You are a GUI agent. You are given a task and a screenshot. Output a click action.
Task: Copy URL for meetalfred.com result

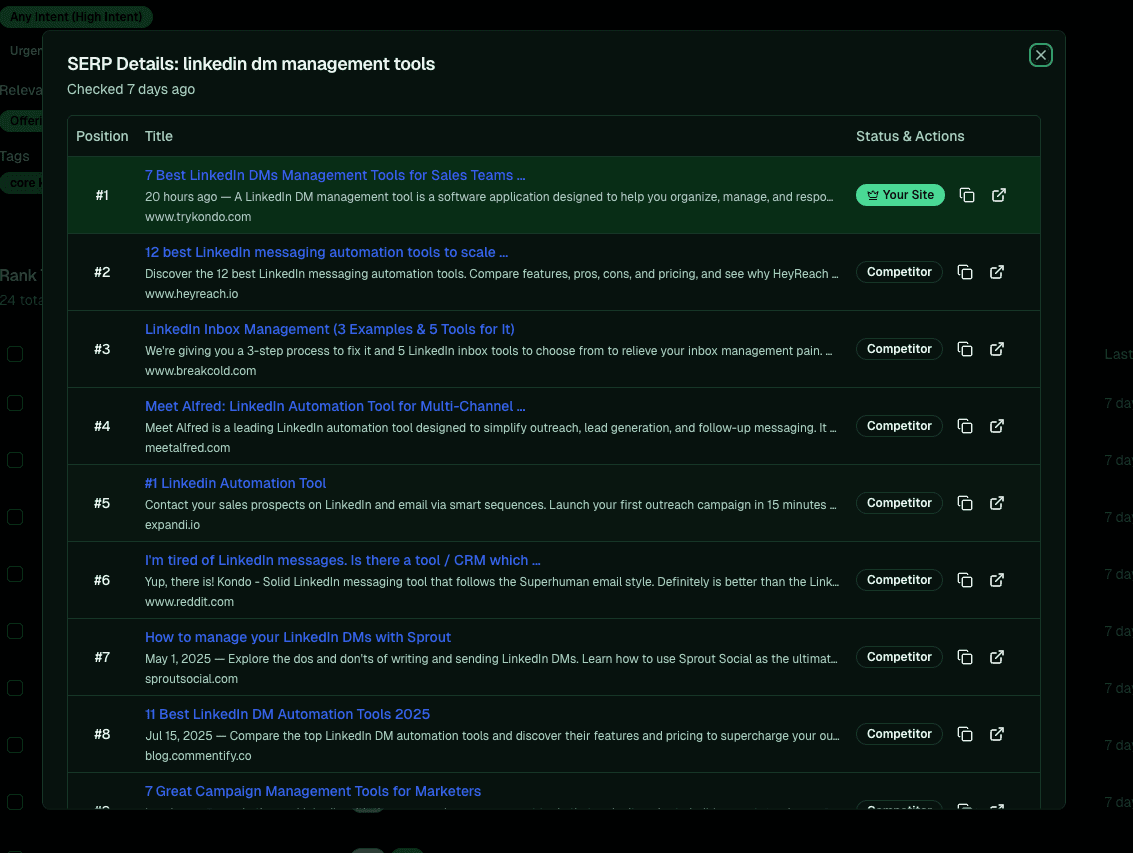tap(965, 426)
